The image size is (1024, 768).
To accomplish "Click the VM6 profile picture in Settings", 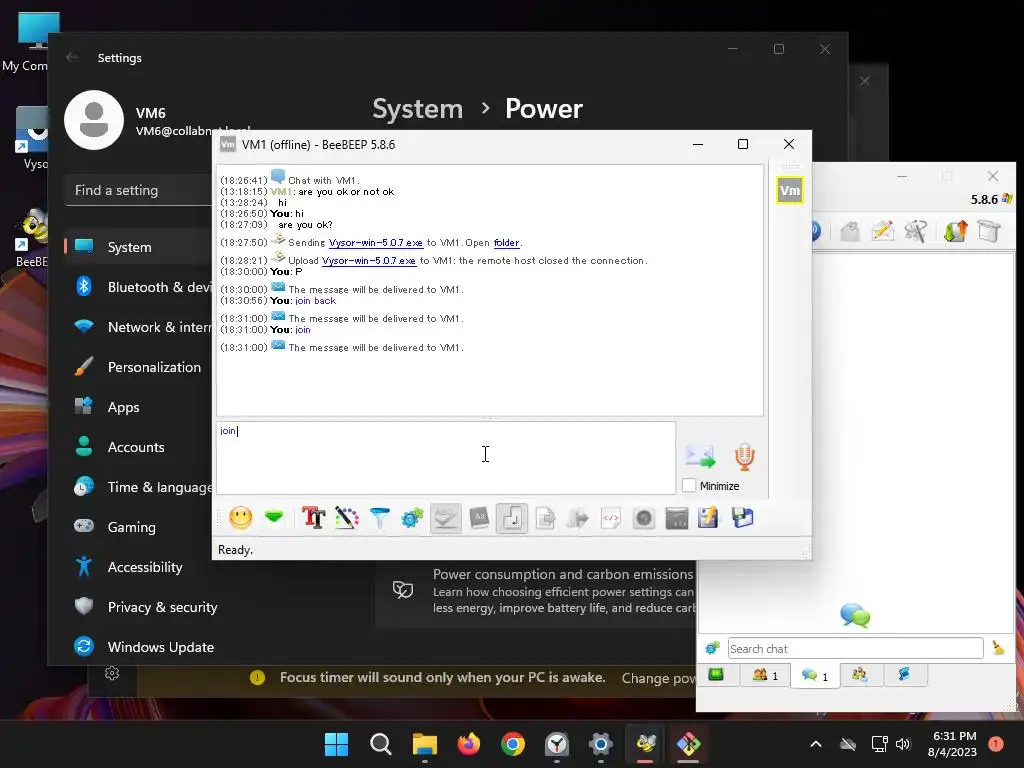I will (93, 120).
